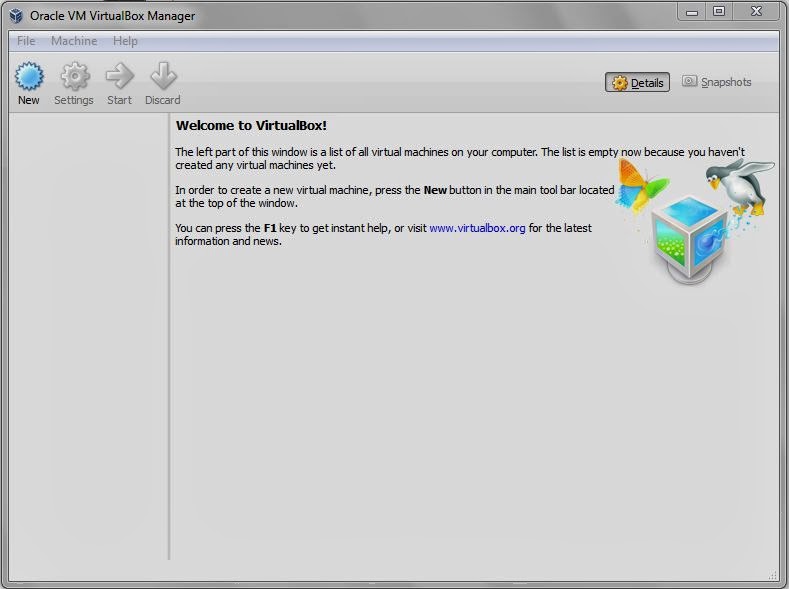789x589 pixels.
Task: Switch to the Snapshots view
Action: (717, 82)
